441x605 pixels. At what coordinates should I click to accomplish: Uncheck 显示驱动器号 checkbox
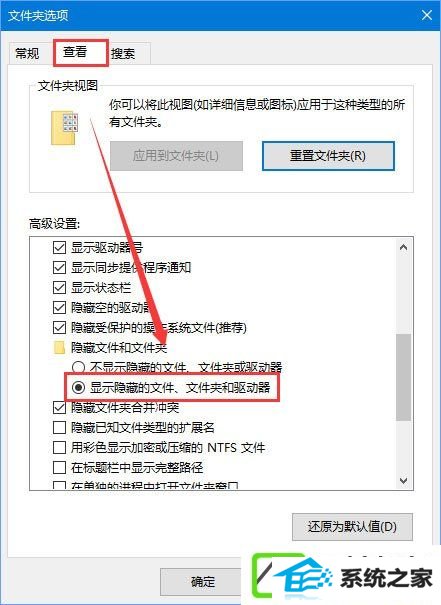click(x=59, y=247)
